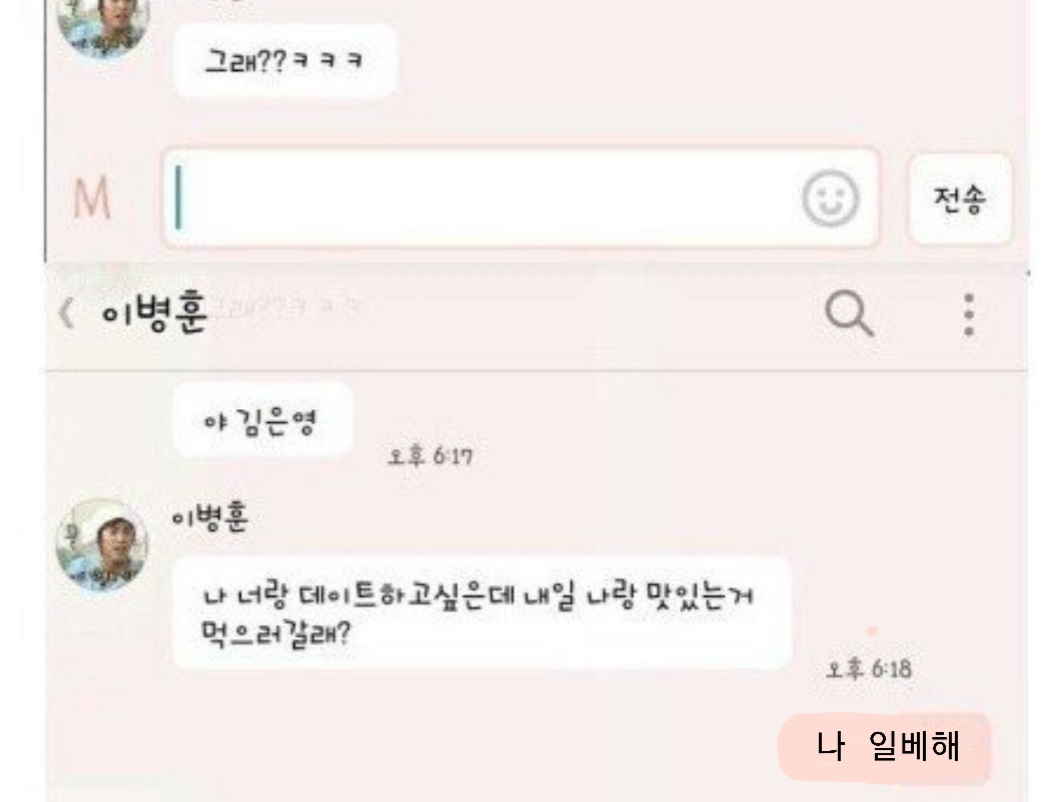The image size is (1041, 802).
Task: Click the word 먹으러갈래? in long message
Action: (x=276, y=633)
